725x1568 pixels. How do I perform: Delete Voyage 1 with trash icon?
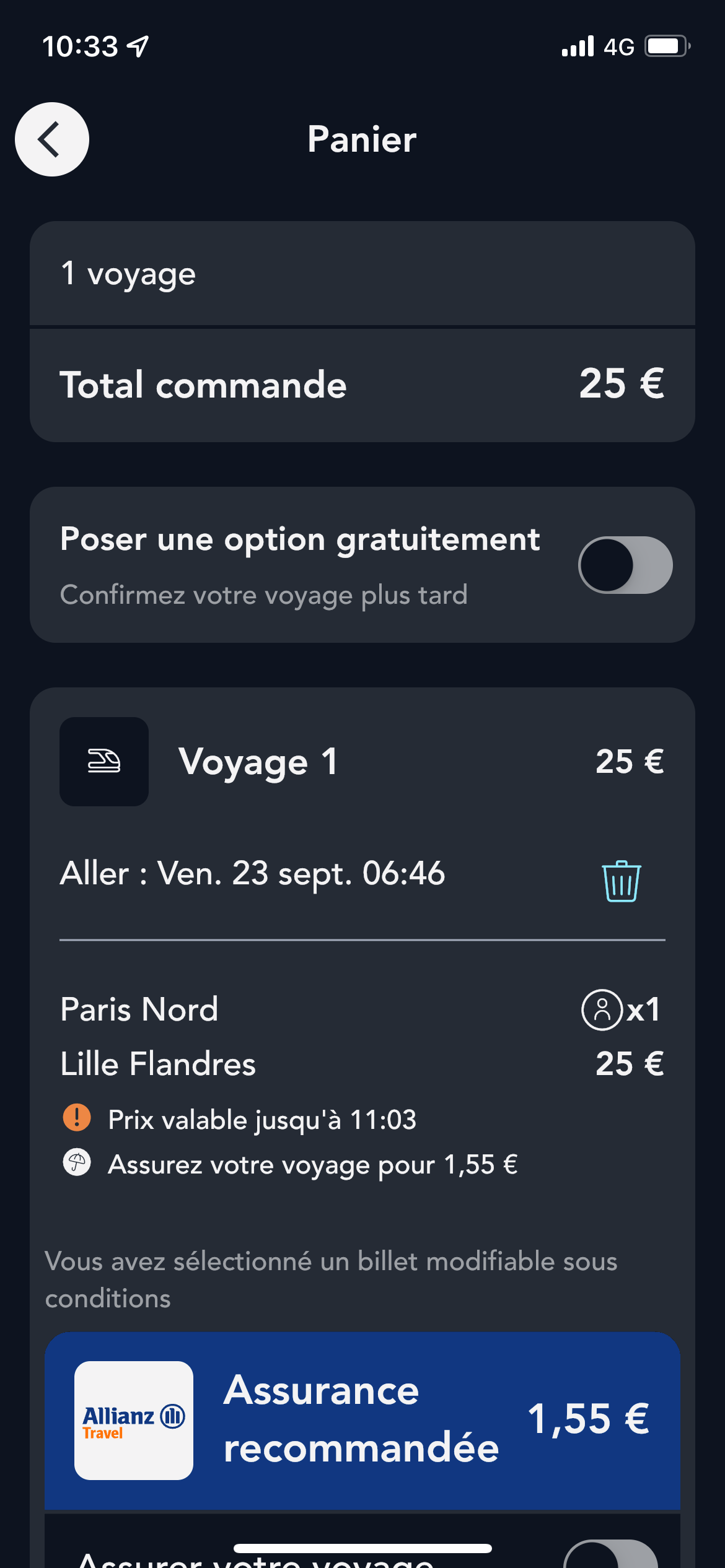click(621, 881)
